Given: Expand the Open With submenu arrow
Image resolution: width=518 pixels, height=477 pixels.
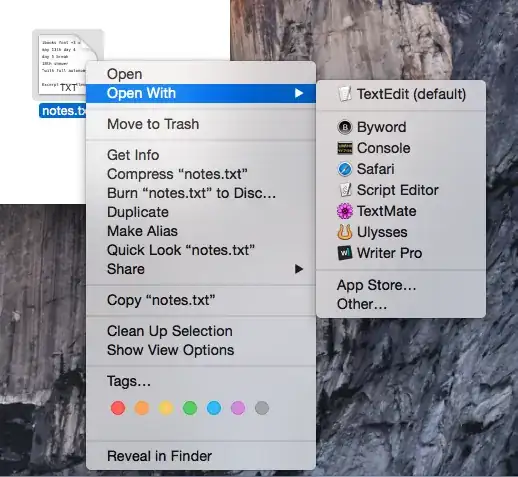Looking at the screenshot, I should (299, 93).
